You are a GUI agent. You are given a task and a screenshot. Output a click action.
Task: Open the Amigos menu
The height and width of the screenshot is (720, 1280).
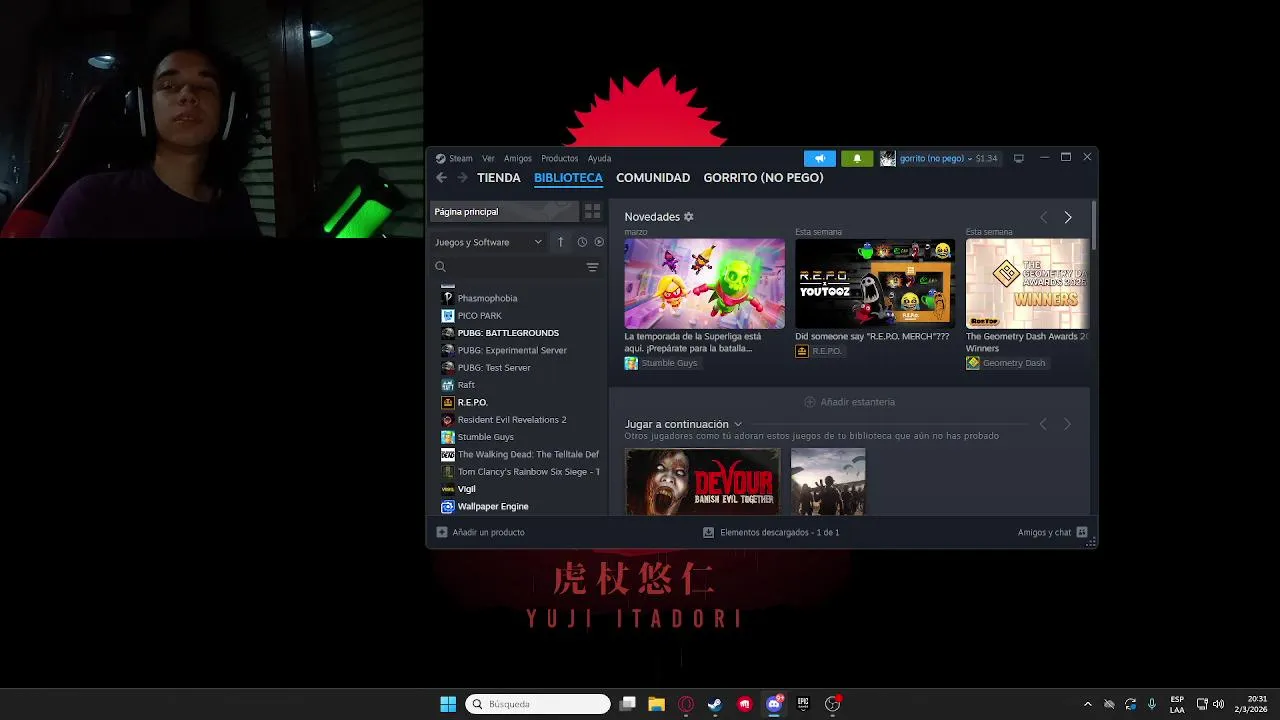[x=518, y=158]
